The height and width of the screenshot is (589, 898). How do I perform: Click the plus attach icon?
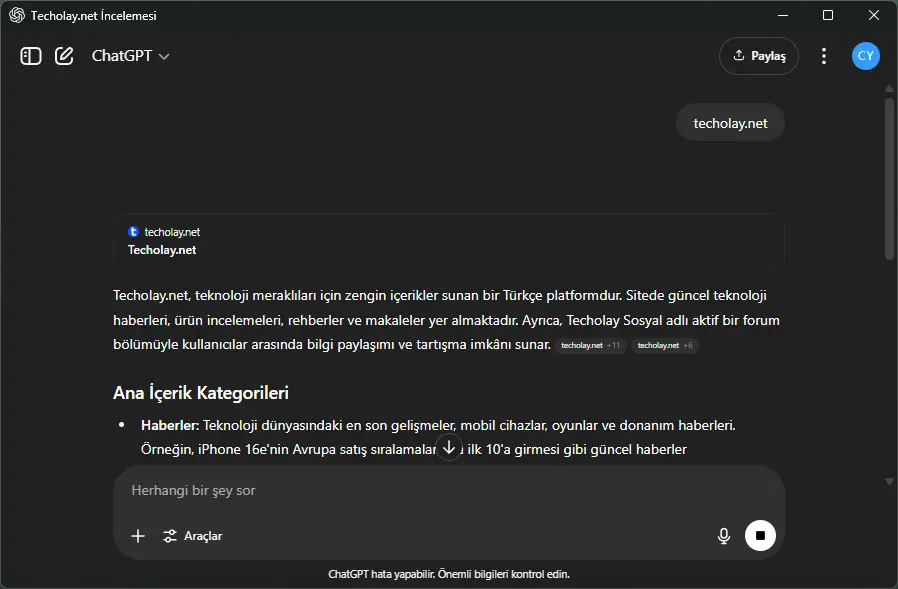coord(138,536)
